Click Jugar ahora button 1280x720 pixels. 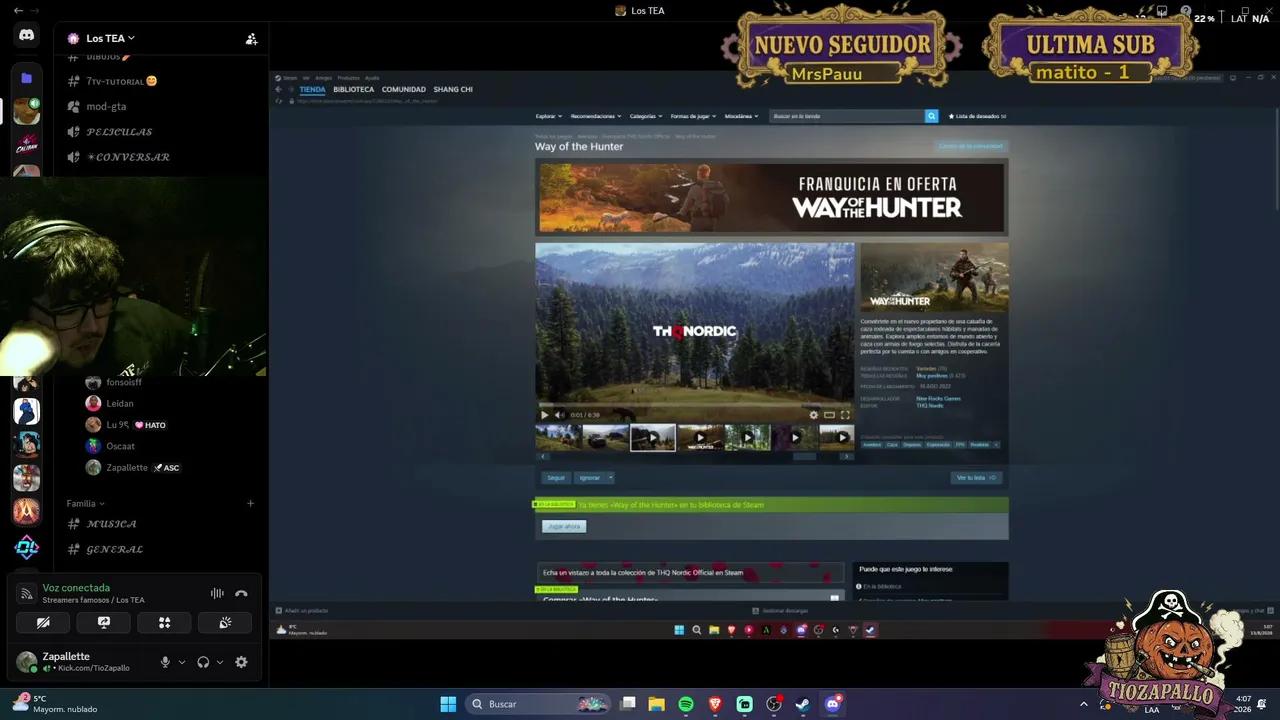[x=564, y=526]
